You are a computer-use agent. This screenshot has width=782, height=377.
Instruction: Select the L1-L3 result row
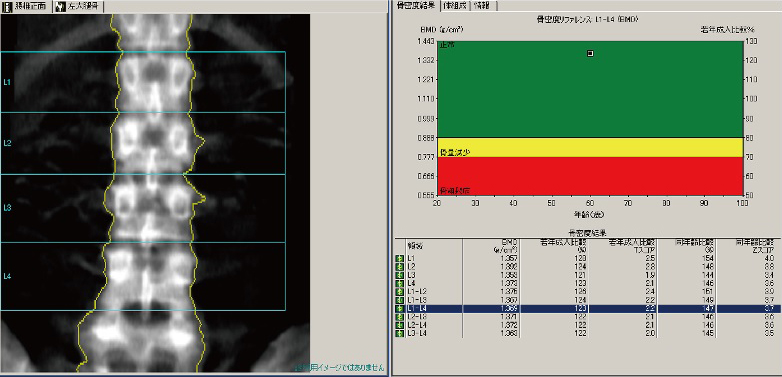coord(587,300)
